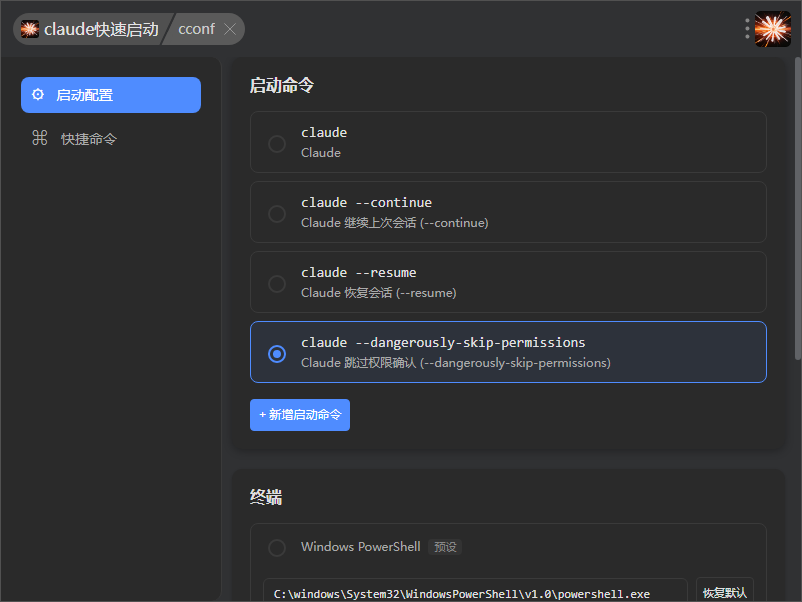Click the vertical scrollbar thumb

(x=797, y=208)
